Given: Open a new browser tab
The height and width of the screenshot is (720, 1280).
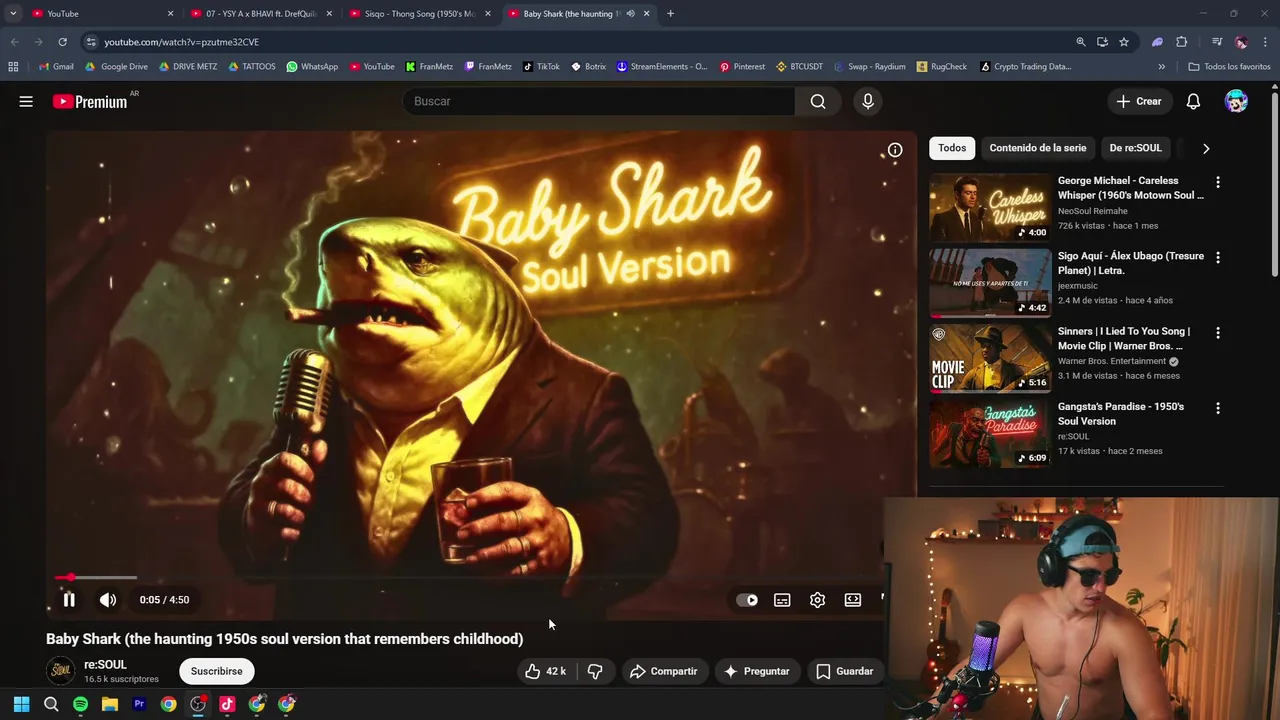Looking at the screenshot, I should (x=670, y=14).
